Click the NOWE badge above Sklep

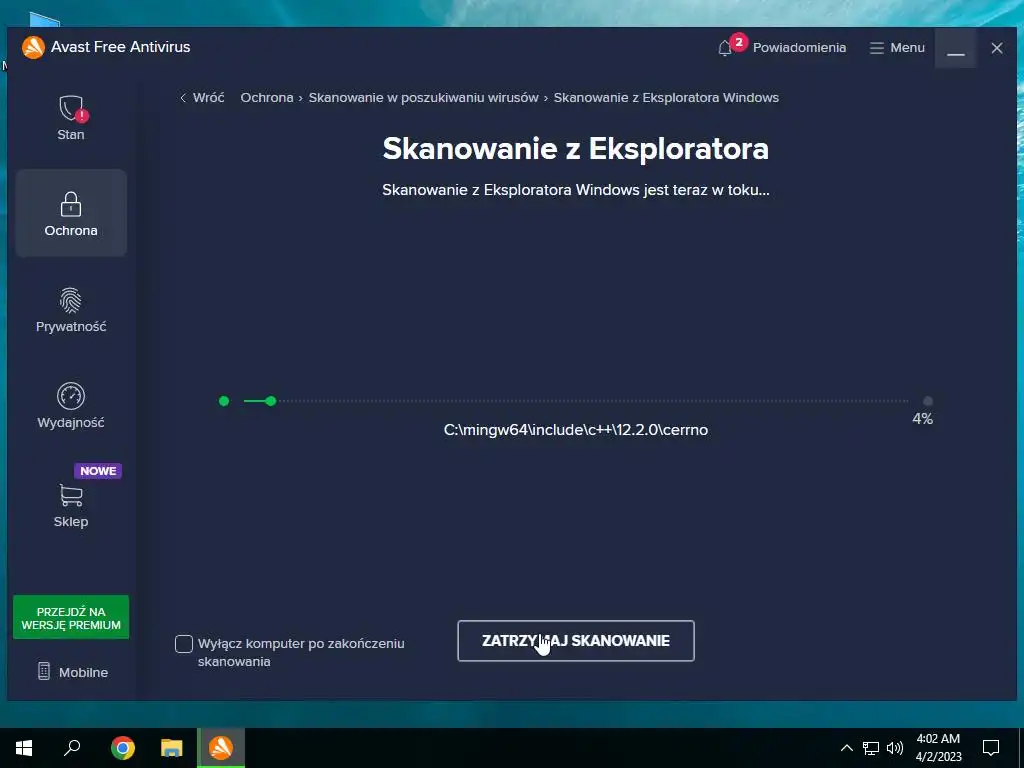pos(98,471)
